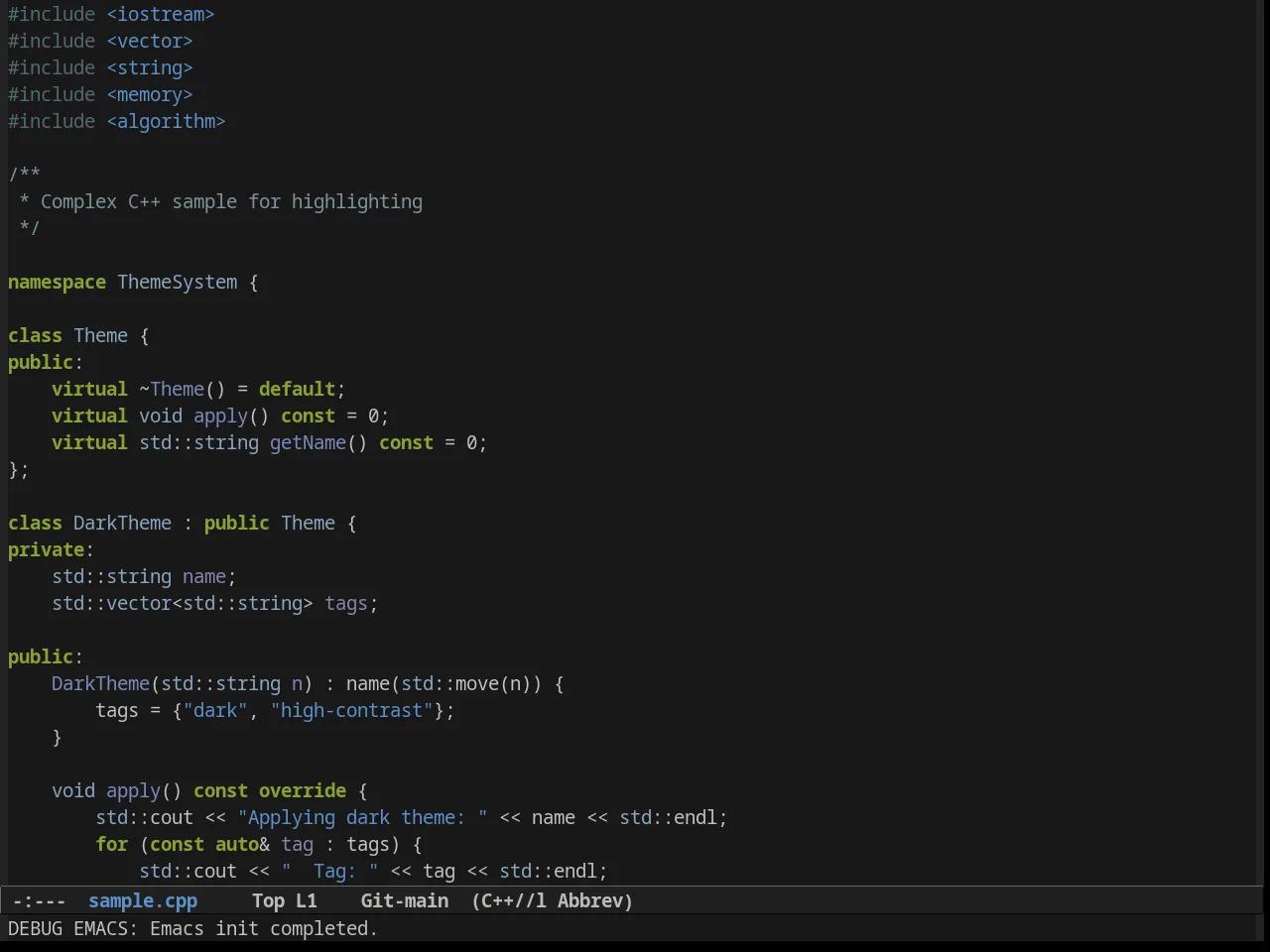
Task: Click 'Theme' in 'class Theme {' line
Action: pos(100,335)
